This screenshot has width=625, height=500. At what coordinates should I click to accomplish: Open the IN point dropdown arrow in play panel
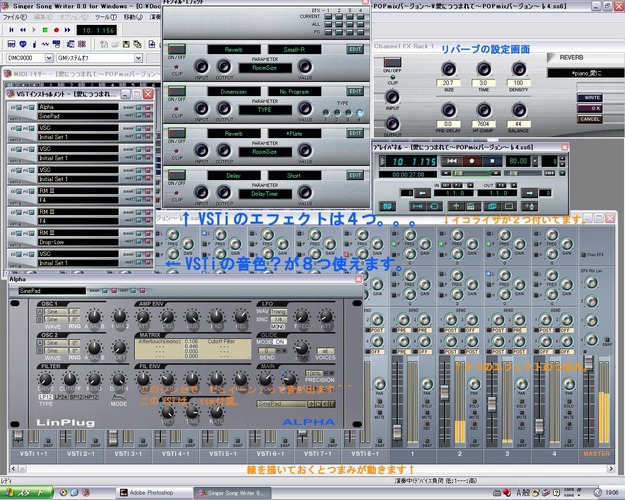pyautogui.click(x=470, y=185)
